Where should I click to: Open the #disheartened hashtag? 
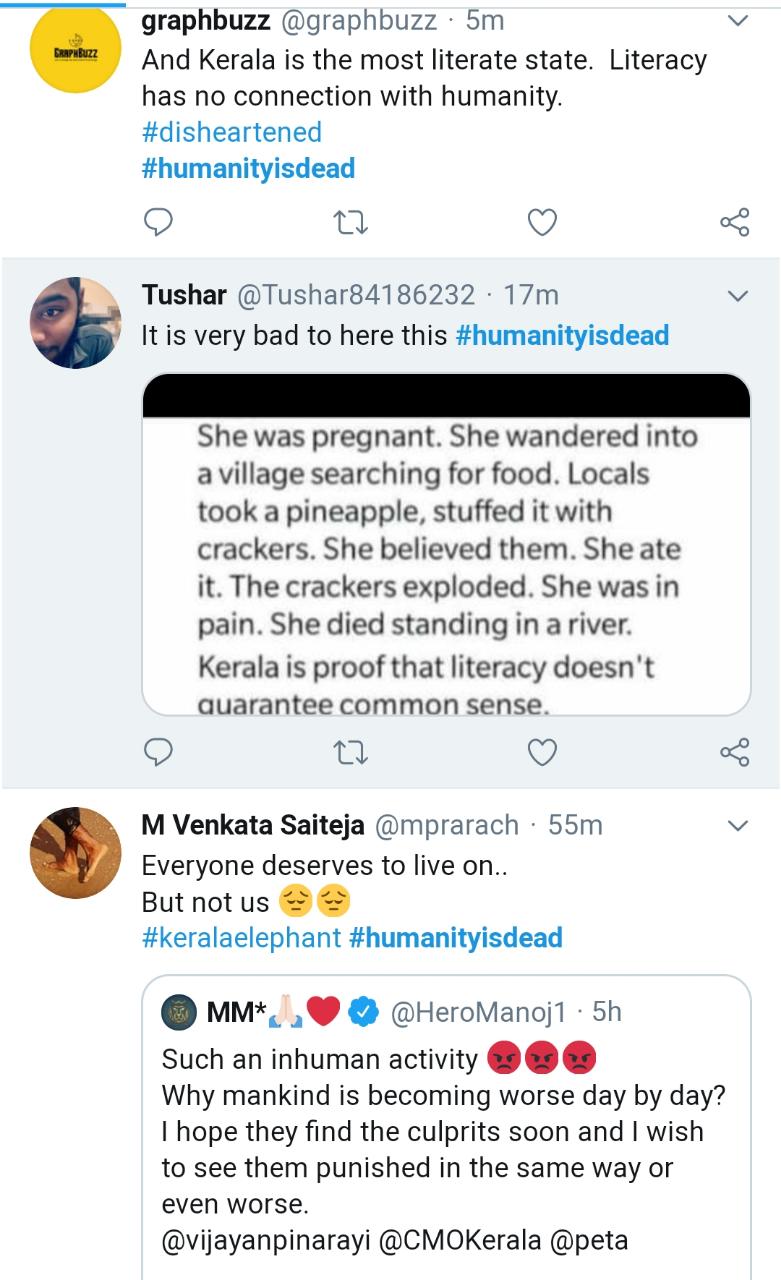(232, 132)
